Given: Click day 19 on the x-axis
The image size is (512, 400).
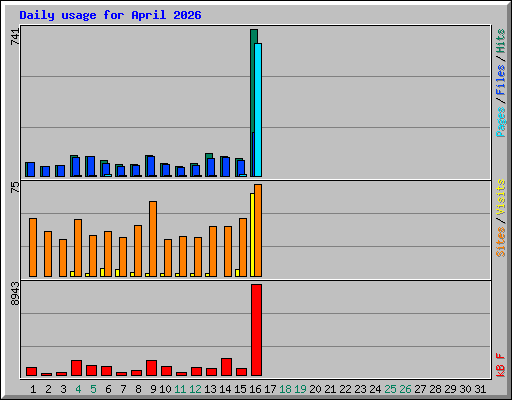Looking at the screenshot, I should (x=300, y=389).
